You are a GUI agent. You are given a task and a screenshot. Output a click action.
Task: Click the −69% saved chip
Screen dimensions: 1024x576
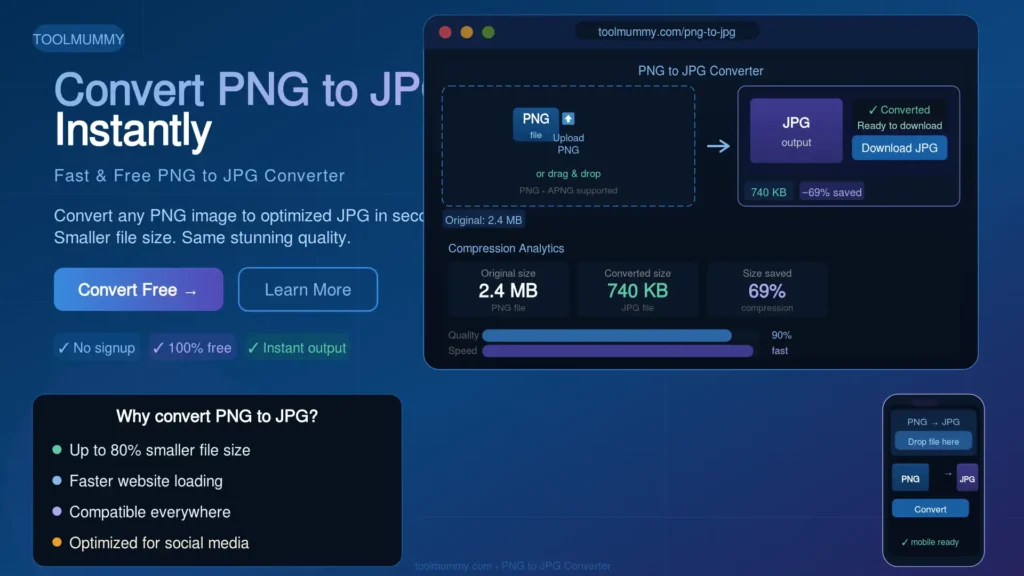coord(831,192)
